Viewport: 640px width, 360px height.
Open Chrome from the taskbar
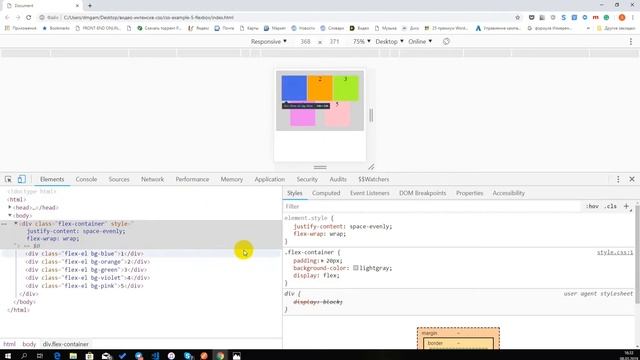220,356
